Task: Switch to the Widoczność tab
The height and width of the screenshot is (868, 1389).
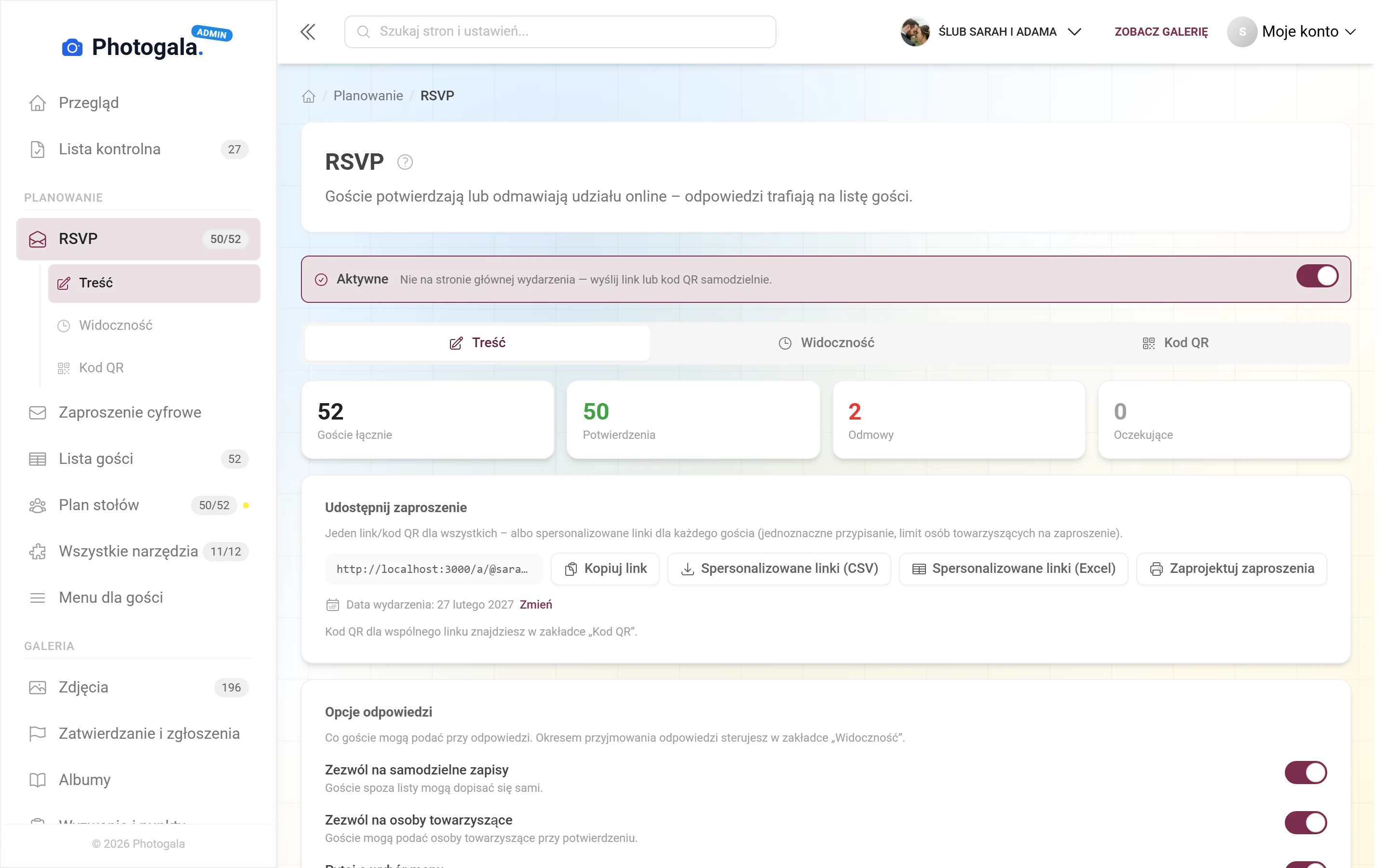Action: coord(826,343)
